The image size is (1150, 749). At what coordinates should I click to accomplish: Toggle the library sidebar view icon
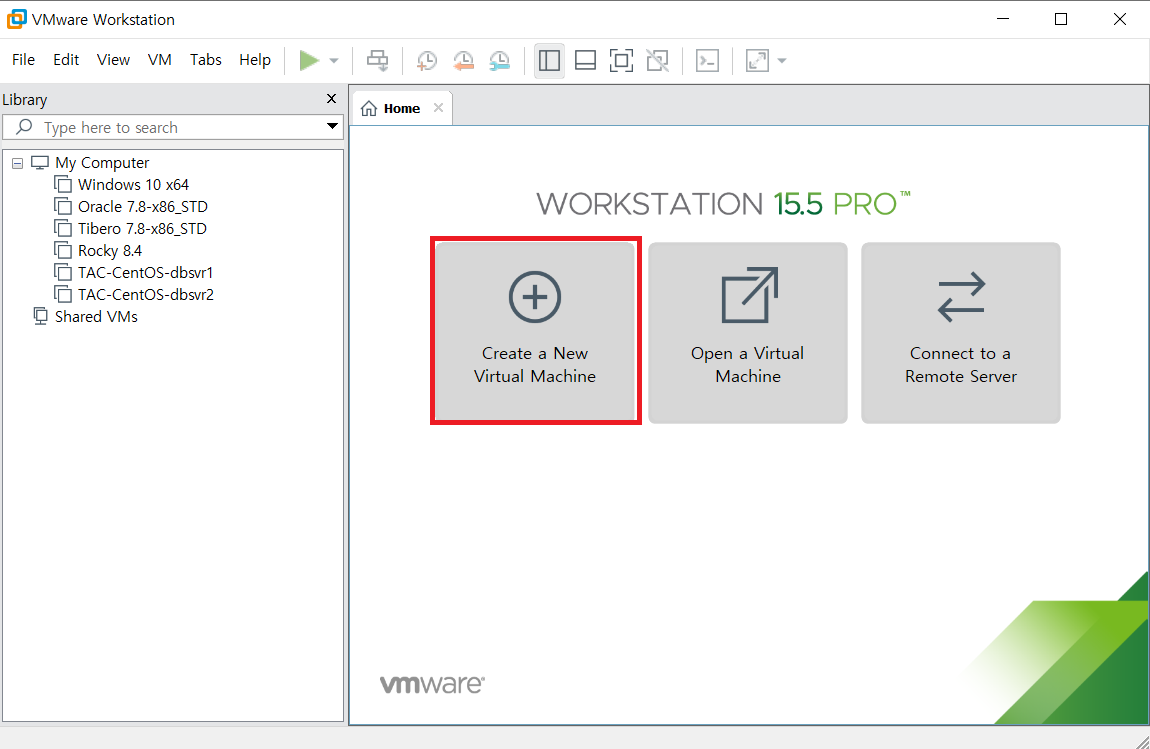549,60
